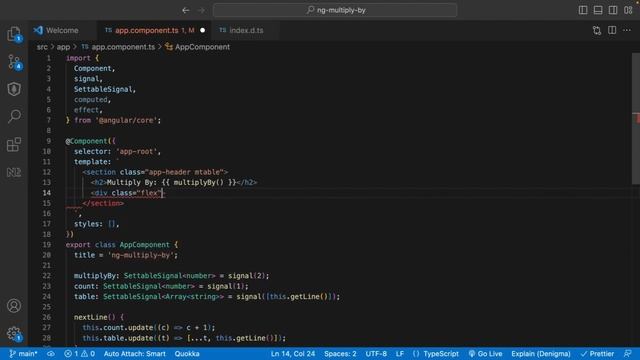Image resolution: width=640 pixels, height=360 pixels.
Task: Click Ln 14, Col 24 status item
Action: pyautogui.click(x=293, y=354)
